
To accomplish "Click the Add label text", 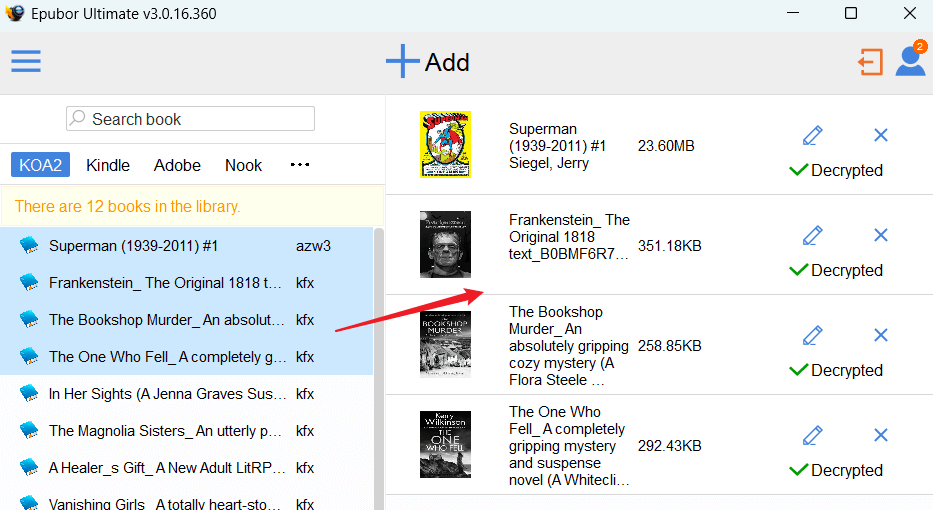I will tap(447, 62).
